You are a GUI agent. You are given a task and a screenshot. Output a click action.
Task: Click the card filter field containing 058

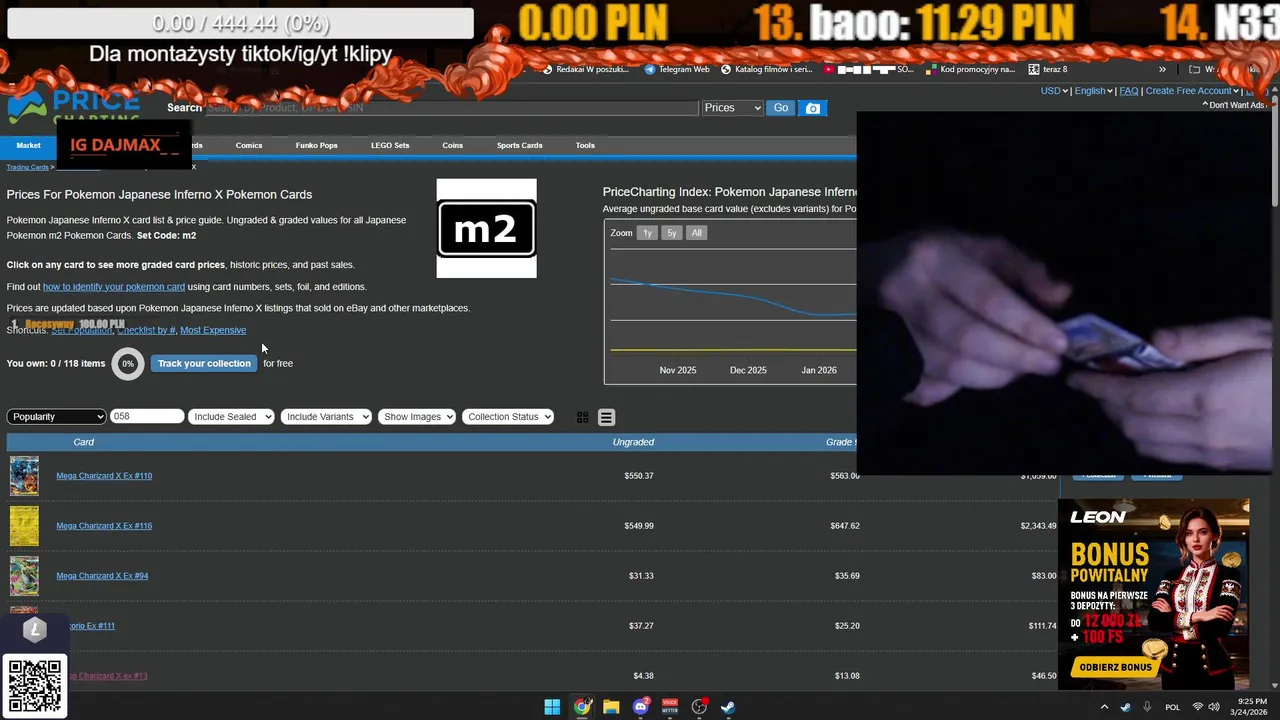(x=147, y=416)
